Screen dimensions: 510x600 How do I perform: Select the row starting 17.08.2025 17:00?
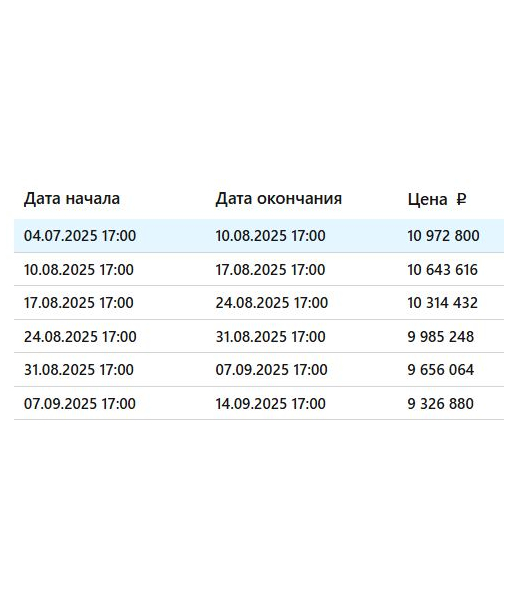tap(259, 303)
